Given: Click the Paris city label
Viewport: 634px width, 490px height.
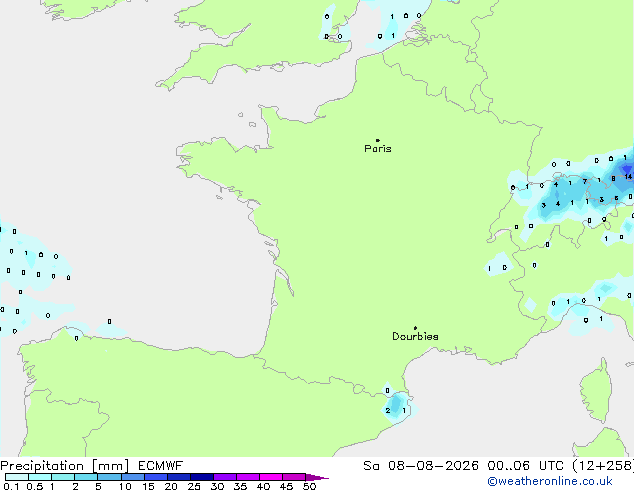Looking at the screenshot, I should coord(378,149).
